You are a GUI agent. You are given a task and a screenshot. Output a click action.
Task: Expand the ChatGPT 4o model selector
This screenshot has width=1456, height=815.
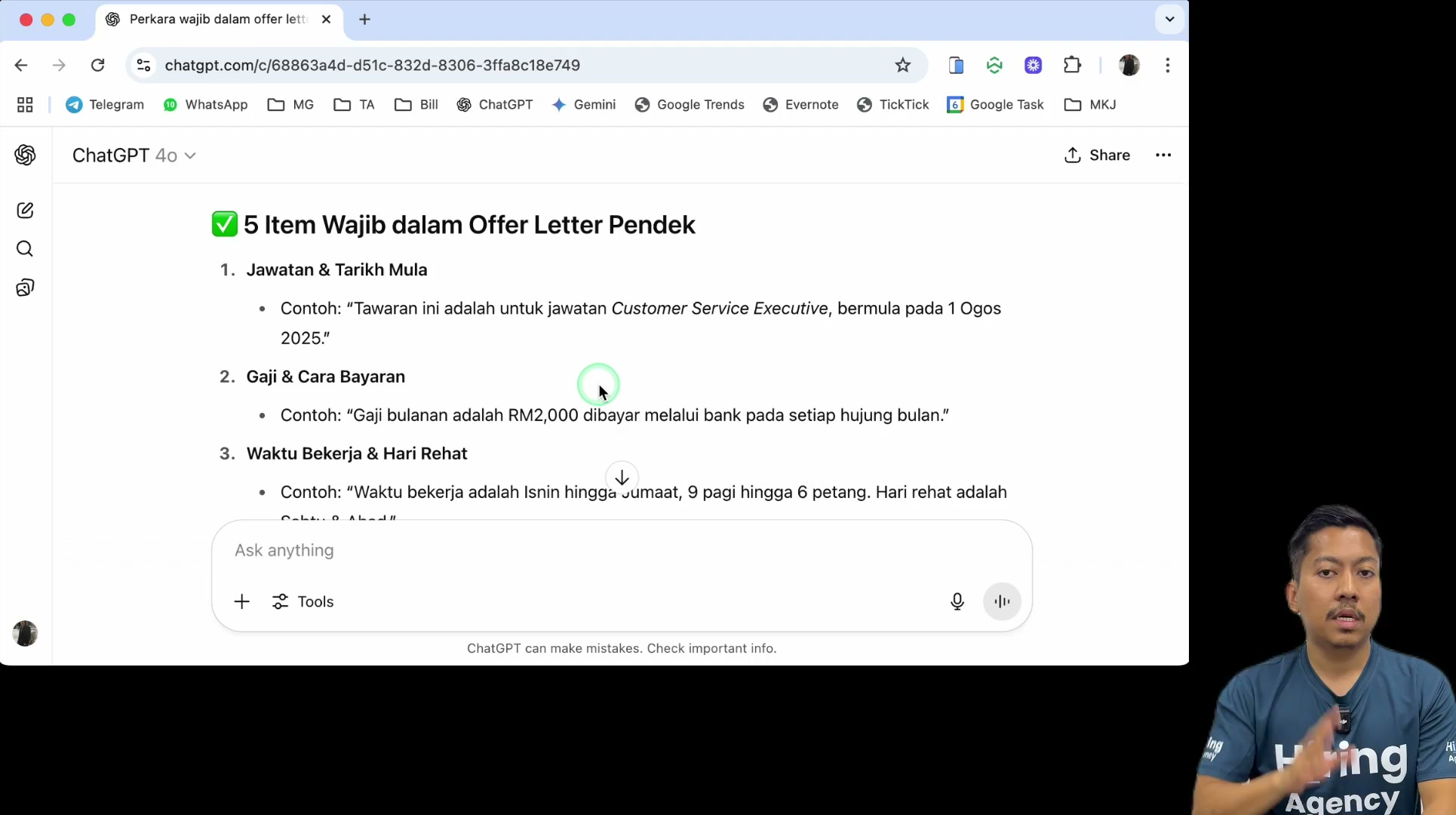[x=134, y=155]
